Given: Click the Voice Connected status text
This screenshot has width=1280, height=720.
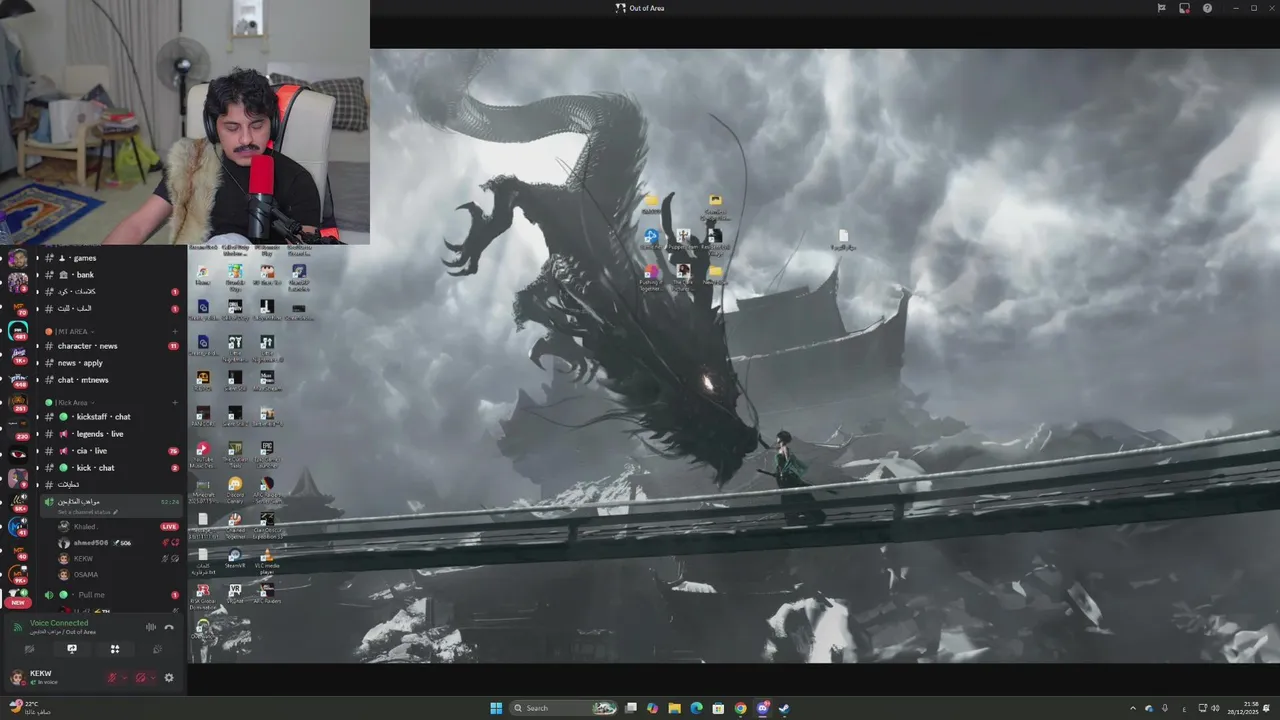Looking at the screenshot, I should pos(59,623).
